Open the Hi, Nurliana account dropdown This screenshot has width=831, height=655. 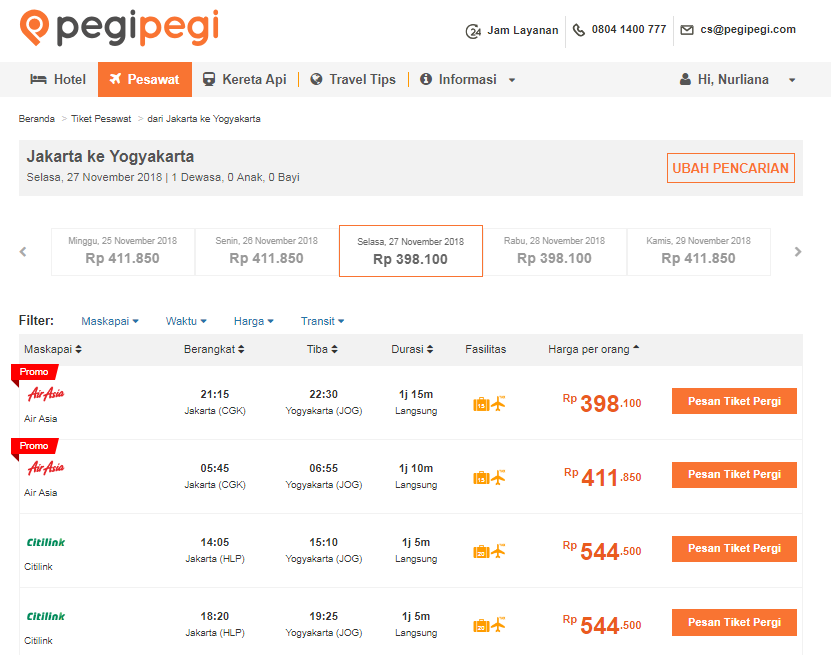click(x=737, y=79)
